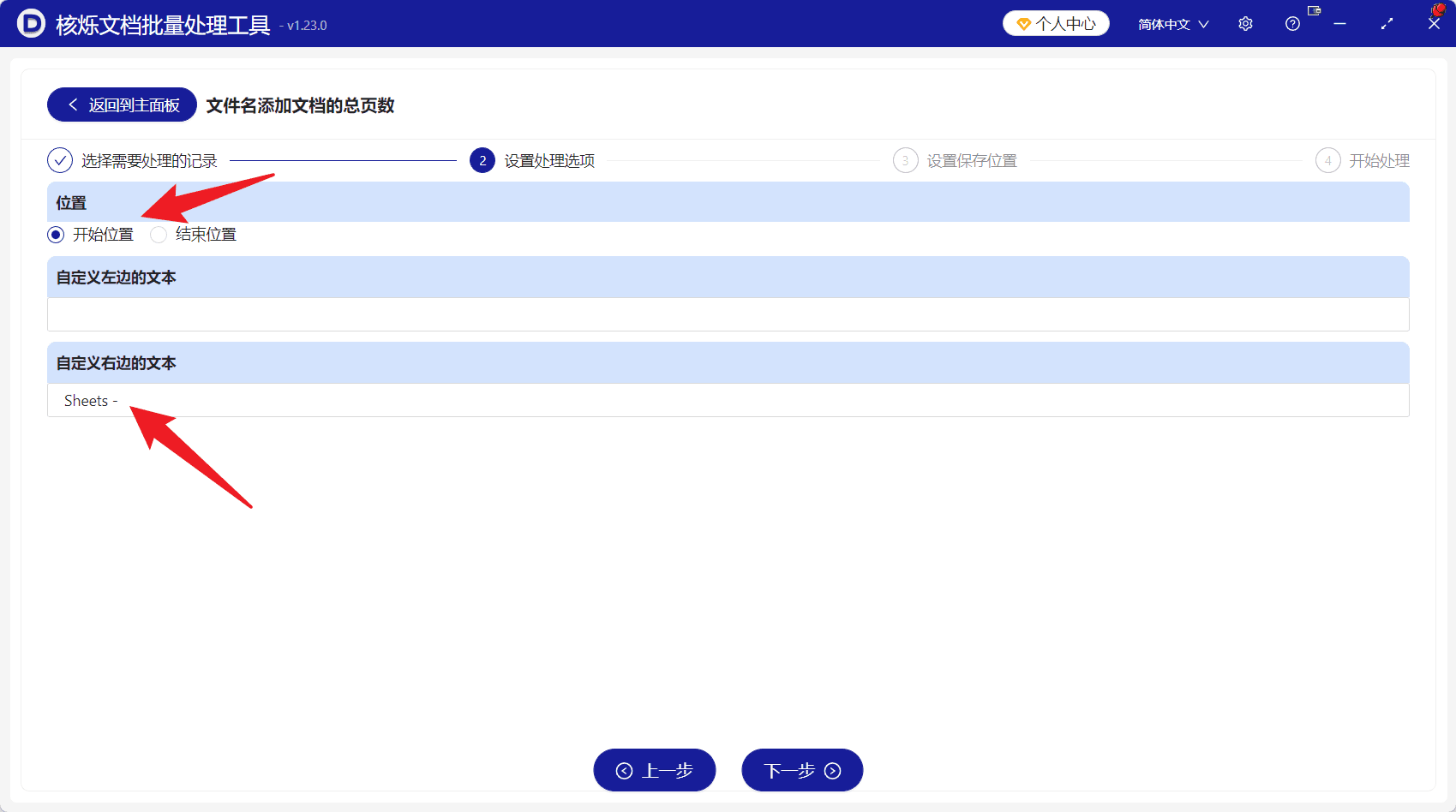Image resolution: width=1456 pixels, height=812 pixels.
Task: Open the settings gear icon
Action: point(1245,24)
